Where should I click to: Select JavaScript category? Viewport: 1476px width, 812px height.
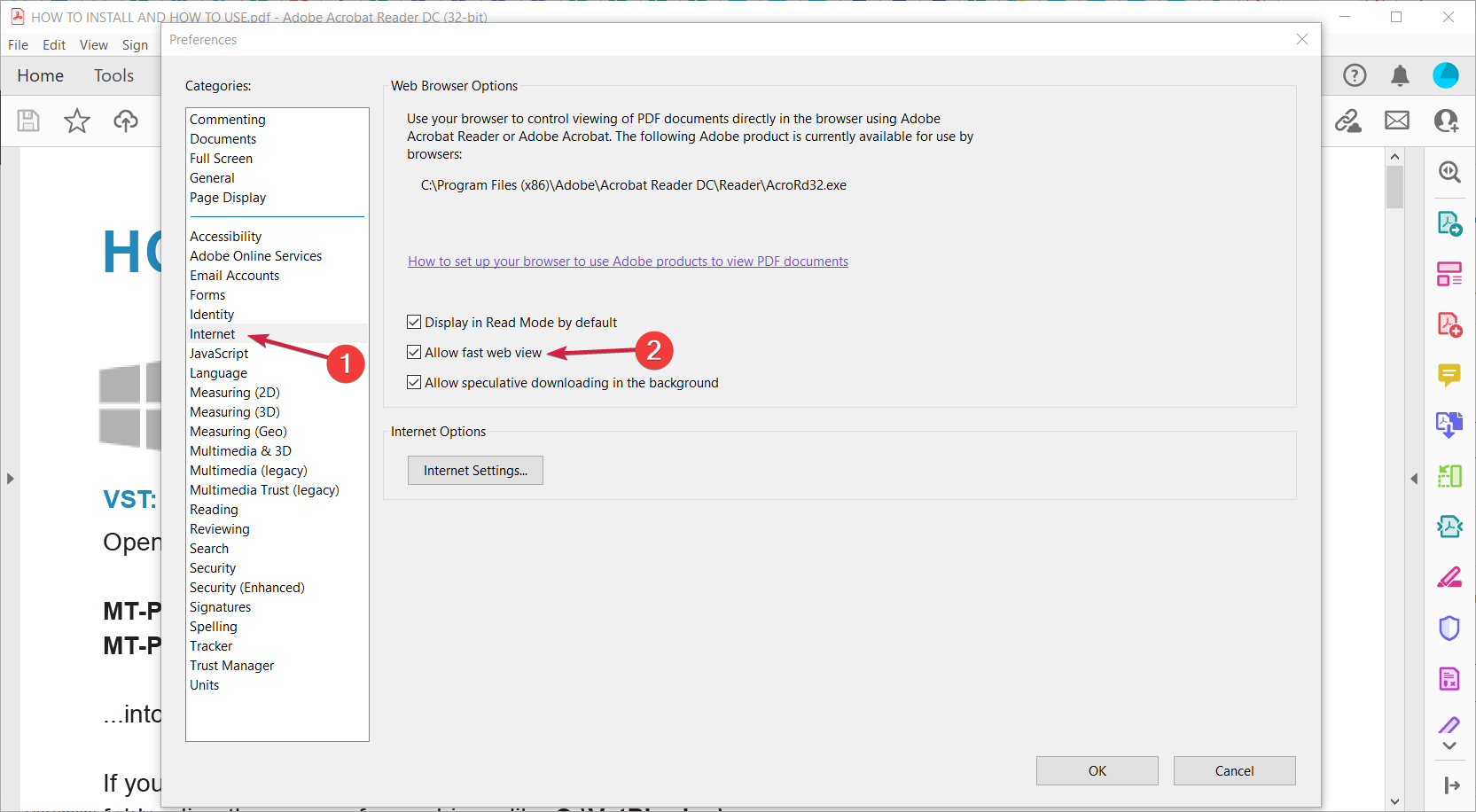pos(219,354)
